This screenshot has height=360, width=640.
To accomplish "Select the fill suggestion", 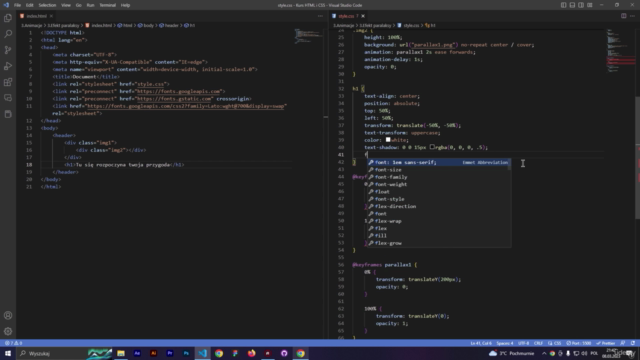I will click(x=438, y=236).
